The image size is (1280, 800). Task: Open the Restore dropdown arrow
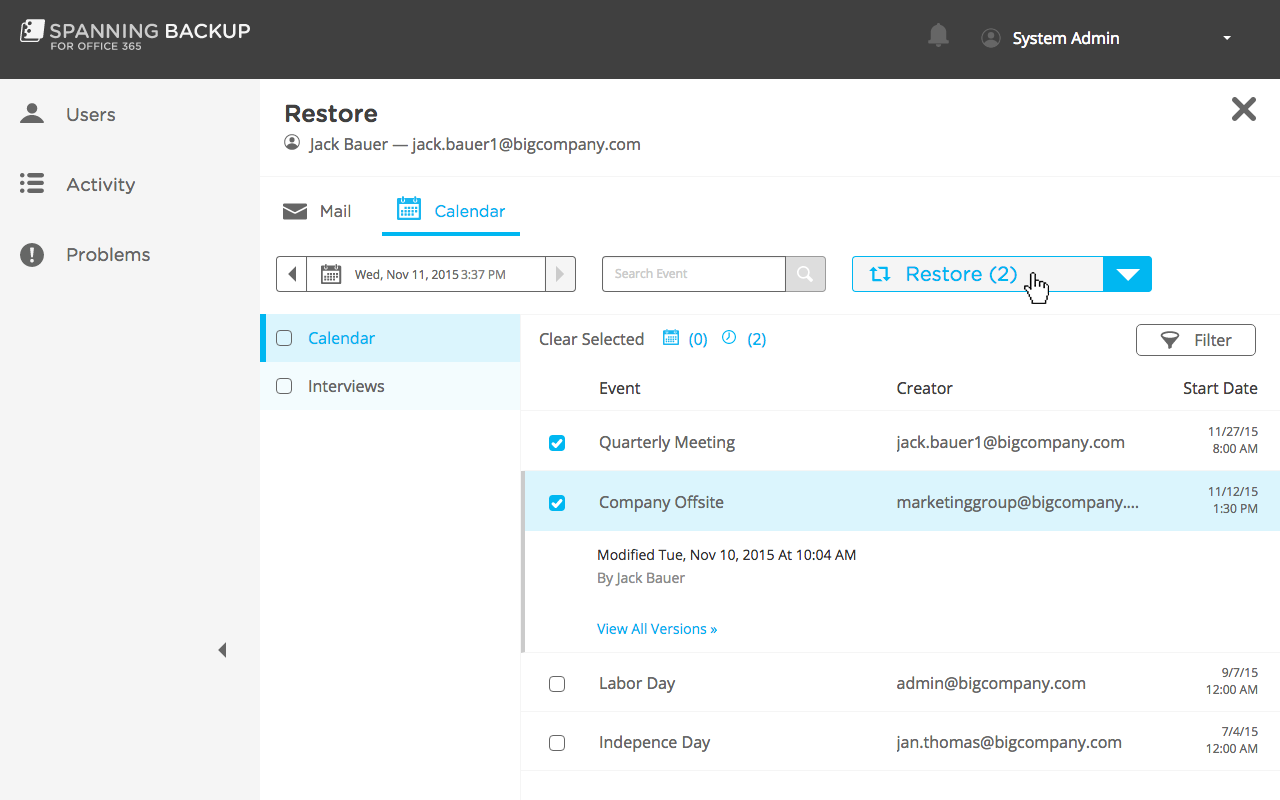[x=1127, y=274]
